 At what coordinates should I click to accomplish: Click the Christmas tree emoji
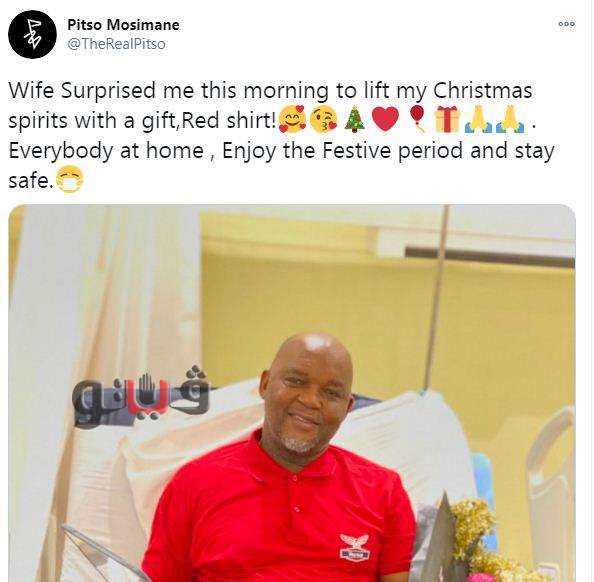pyautogui.click(x=355, y=119)
